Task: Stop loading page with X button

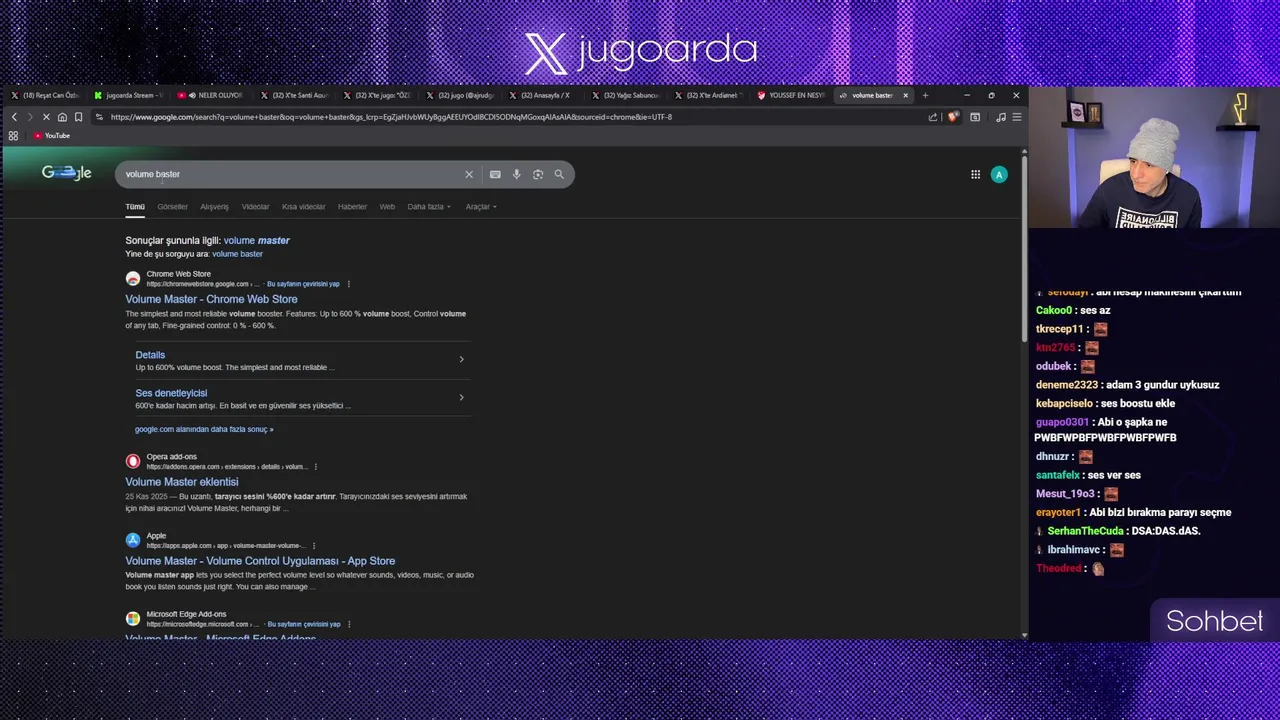Action: (46, 117)
